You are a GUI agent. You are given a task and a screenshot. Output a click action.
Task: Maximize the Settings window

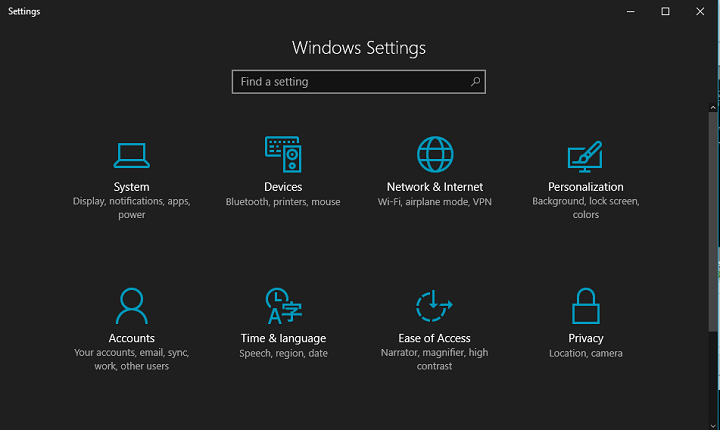pos(665,11)
